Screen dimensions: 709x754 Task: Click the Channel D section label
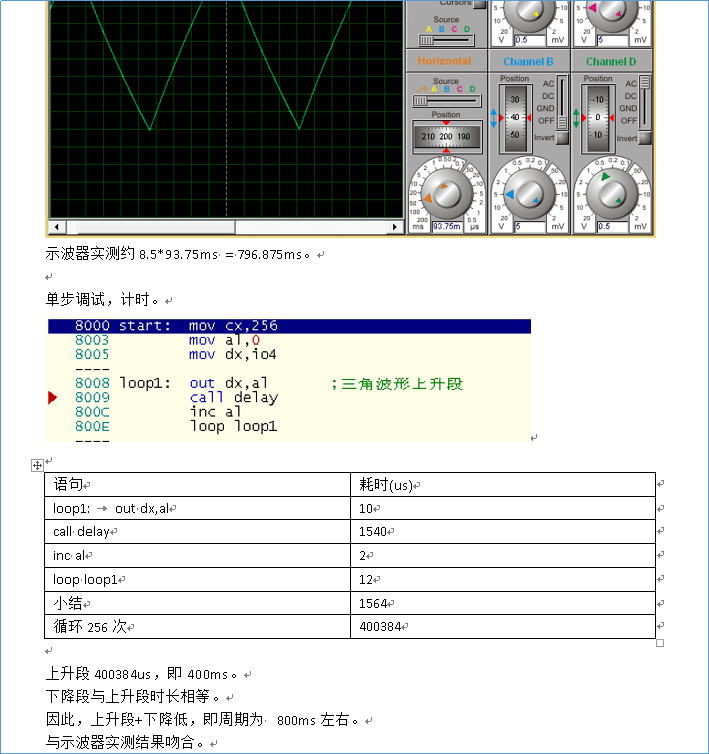[x=611, y=62]
